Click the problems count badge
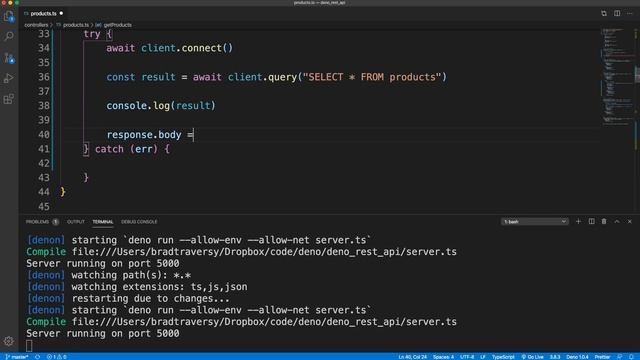 56,222
